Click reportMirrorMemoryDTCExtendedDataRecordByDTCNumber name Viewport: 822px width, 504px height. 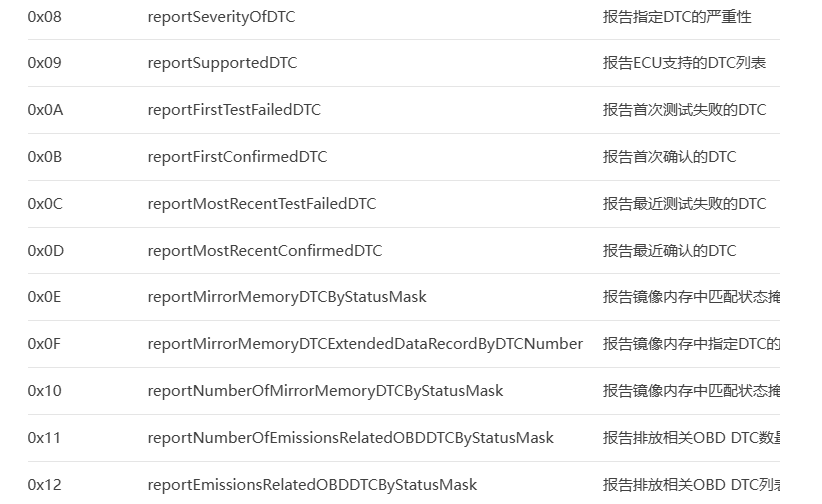tap(365, 344)
